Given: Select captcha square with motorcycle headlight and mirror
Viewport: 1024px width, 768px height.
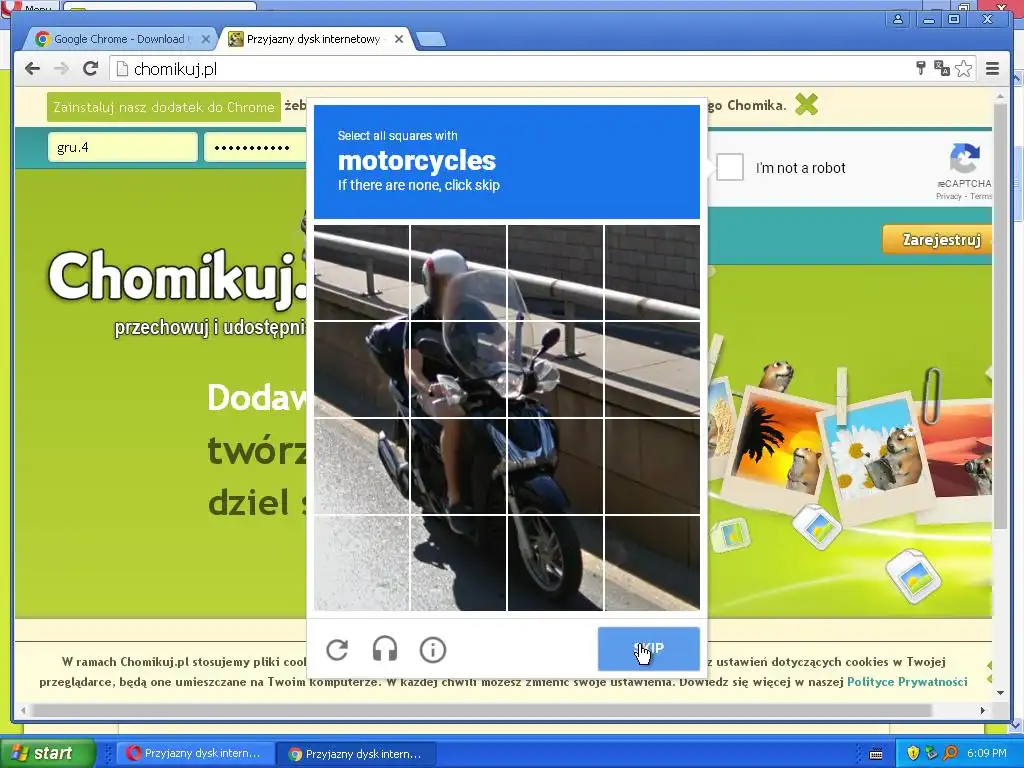Looking at the screenshot, I should [x=555, y=369].
